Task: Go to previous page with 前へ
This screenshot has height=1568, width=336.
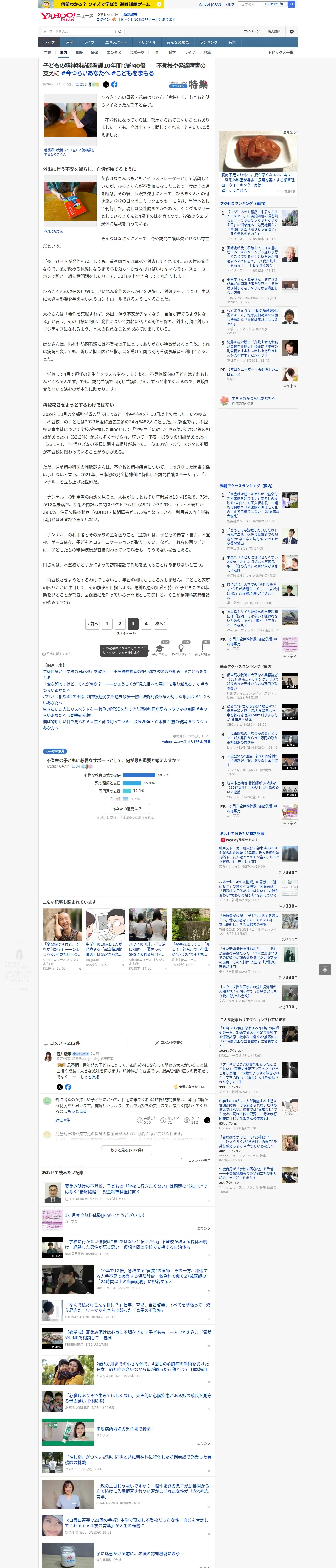Action: point(93,623)
